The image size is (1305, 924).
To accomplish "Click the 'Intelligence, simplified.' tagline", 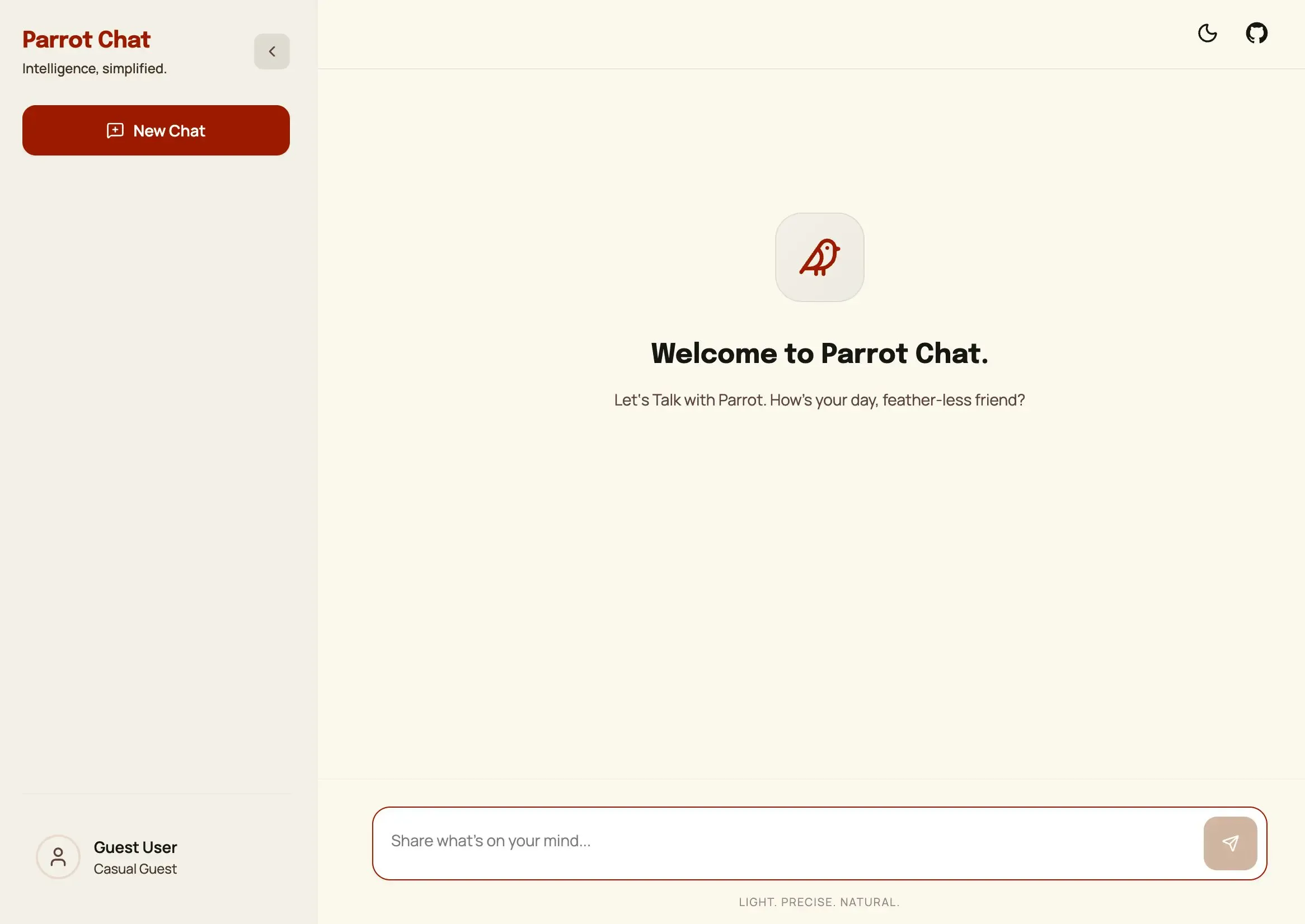I will [95, 68].
